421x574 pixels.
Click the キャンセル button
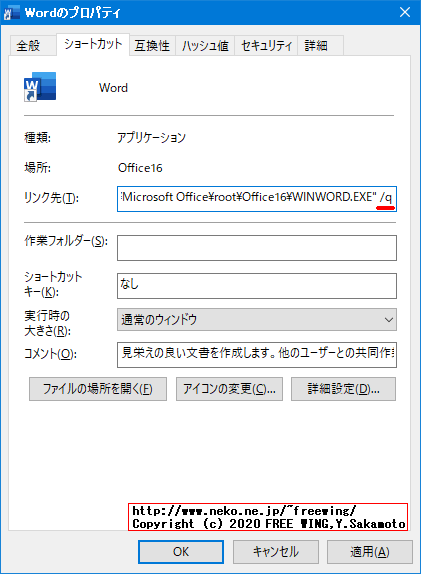click(276, 552)
